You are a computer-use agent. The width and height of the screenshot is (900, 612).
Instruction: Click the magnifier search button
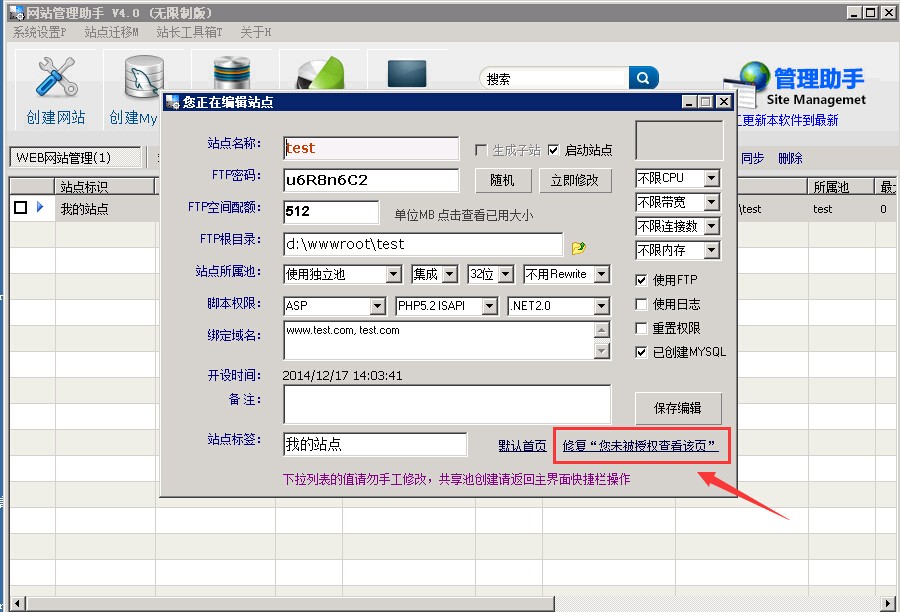pyautogui.click(x=643, y=78)
